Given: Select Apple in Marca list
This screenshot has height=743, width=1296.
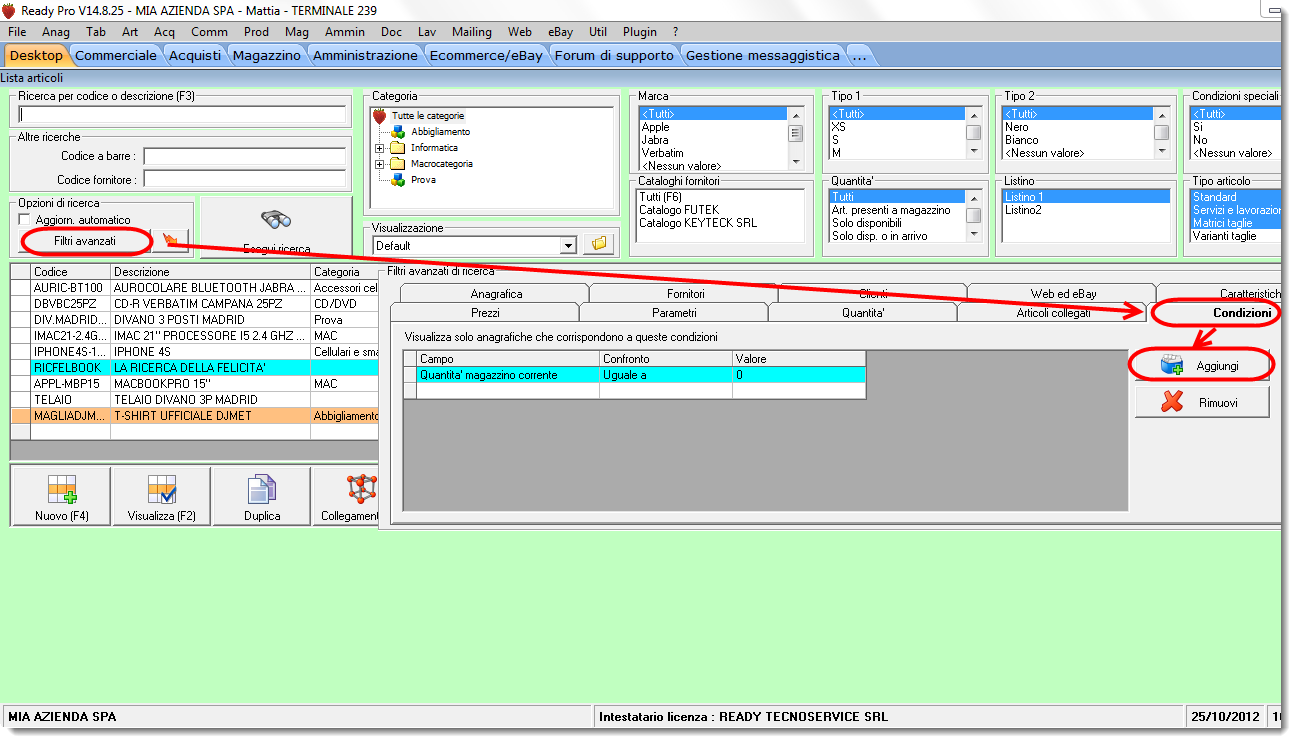Looking at the screenshot, I should (x=714, y=127).
